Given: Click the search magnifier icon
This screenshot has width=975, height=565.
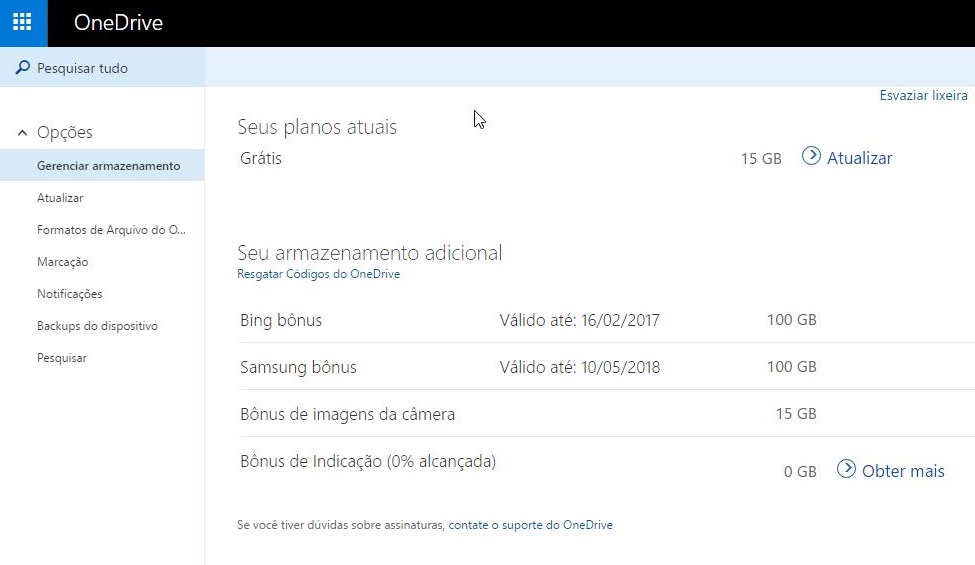Looking at the screenshot, I should [x=22, y=67].
